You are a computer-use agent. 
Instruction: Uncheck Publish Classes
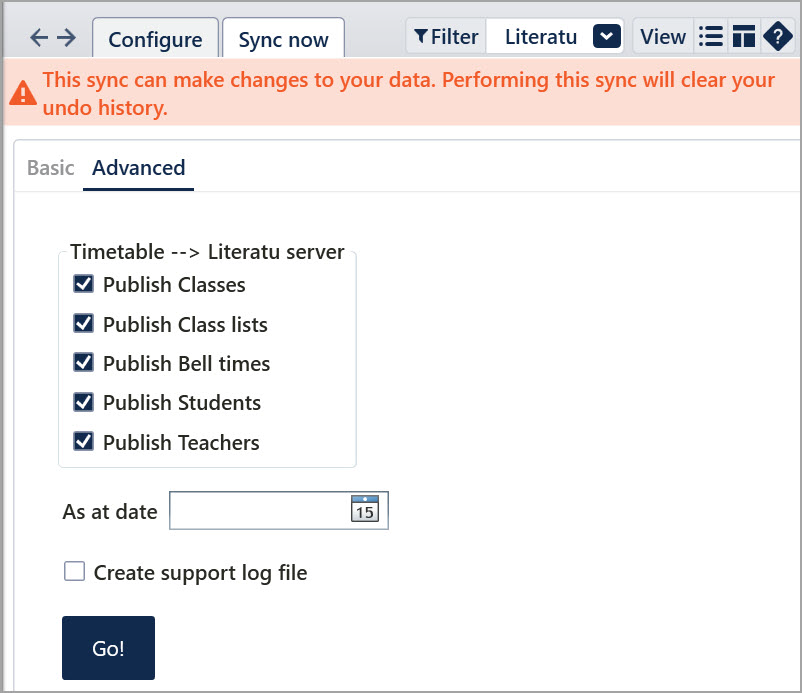(84, 284)
